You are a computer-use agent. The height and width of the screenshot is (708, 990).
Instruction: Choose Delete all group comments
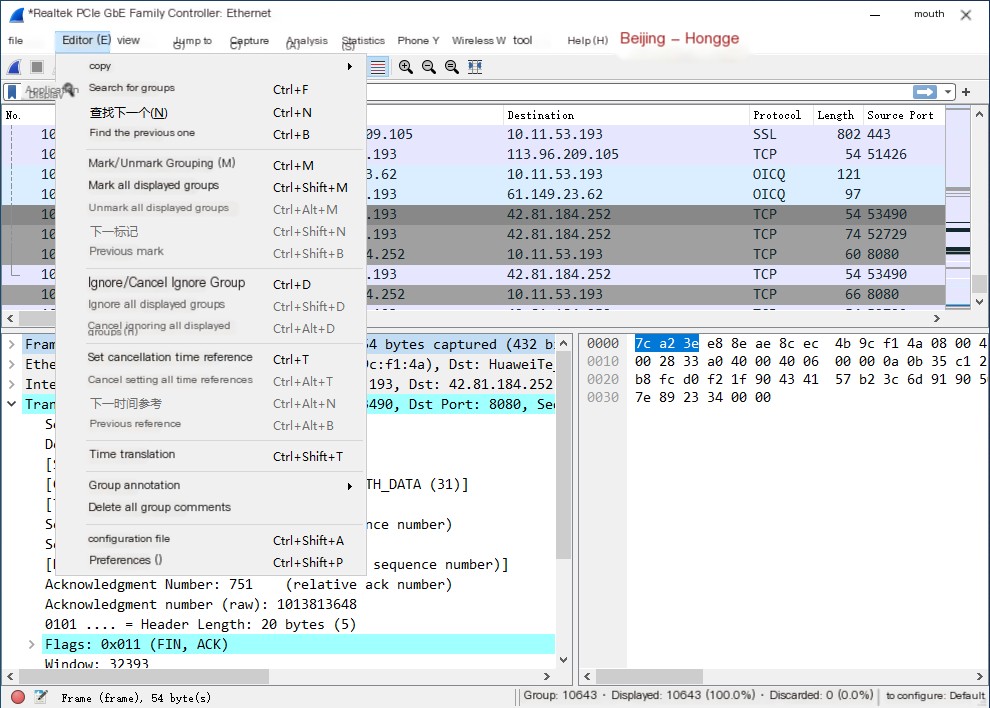[212, 508]
